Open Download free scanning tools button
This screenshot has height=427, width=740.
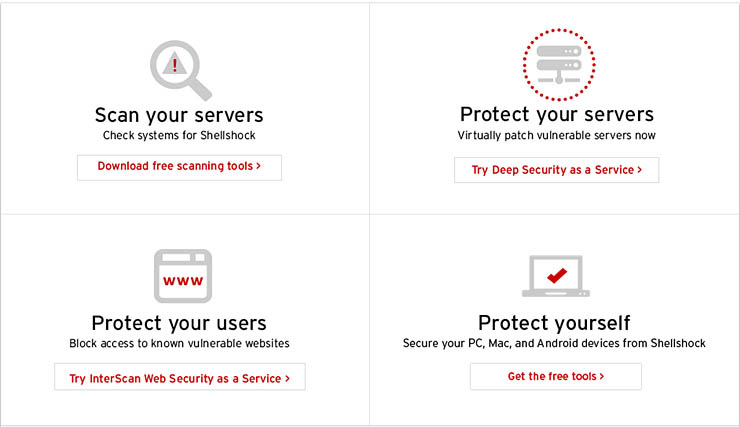point(179,167)
